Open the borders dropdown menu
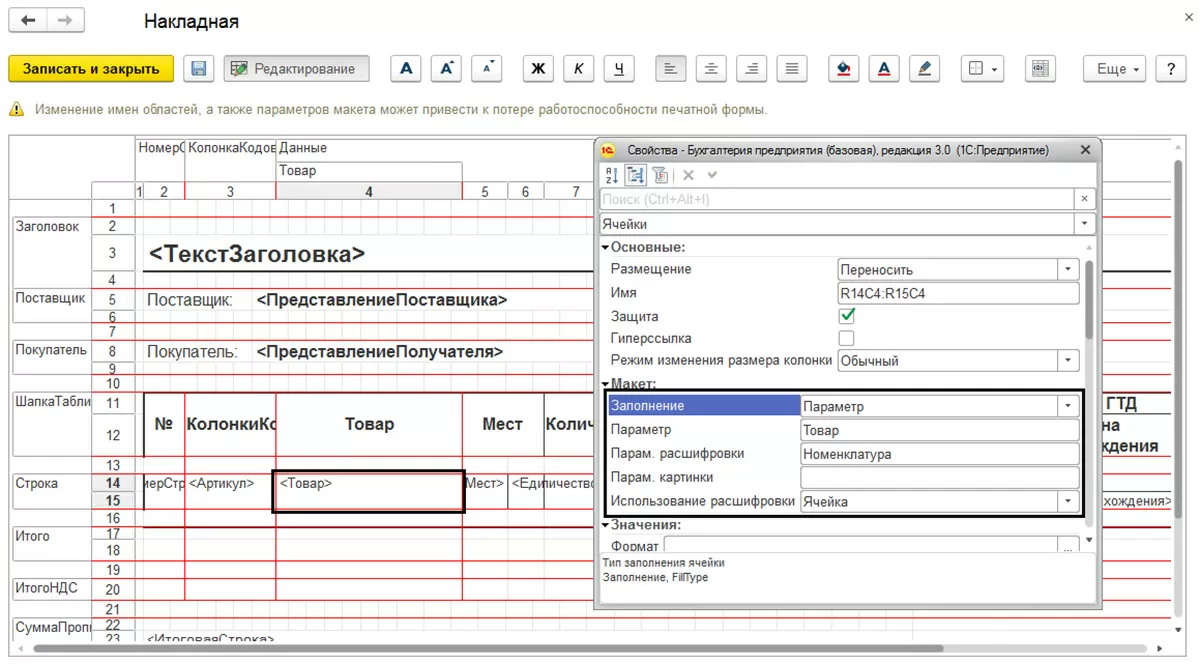This screenshot has height=664, width=1200. click(x=982, y=69)
